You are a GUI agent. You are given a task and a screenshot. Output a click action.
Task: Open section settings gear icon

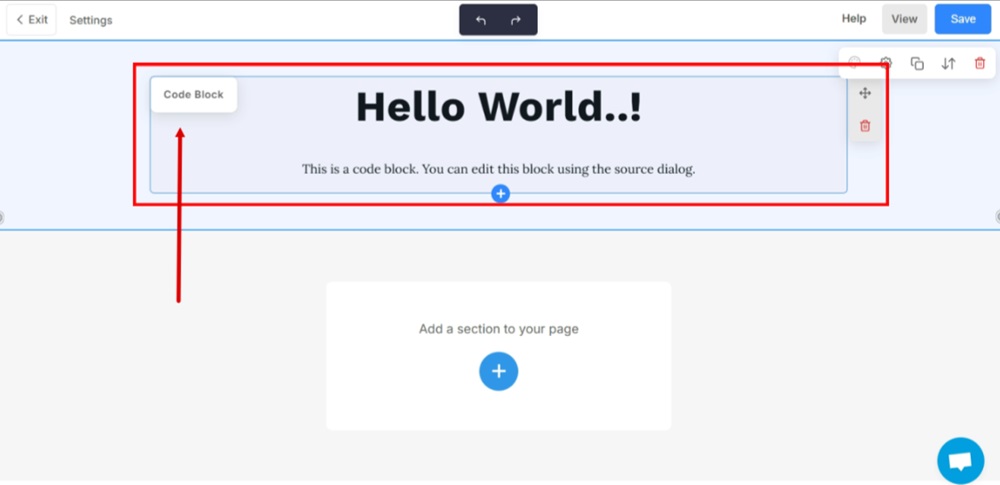point(886,63)
